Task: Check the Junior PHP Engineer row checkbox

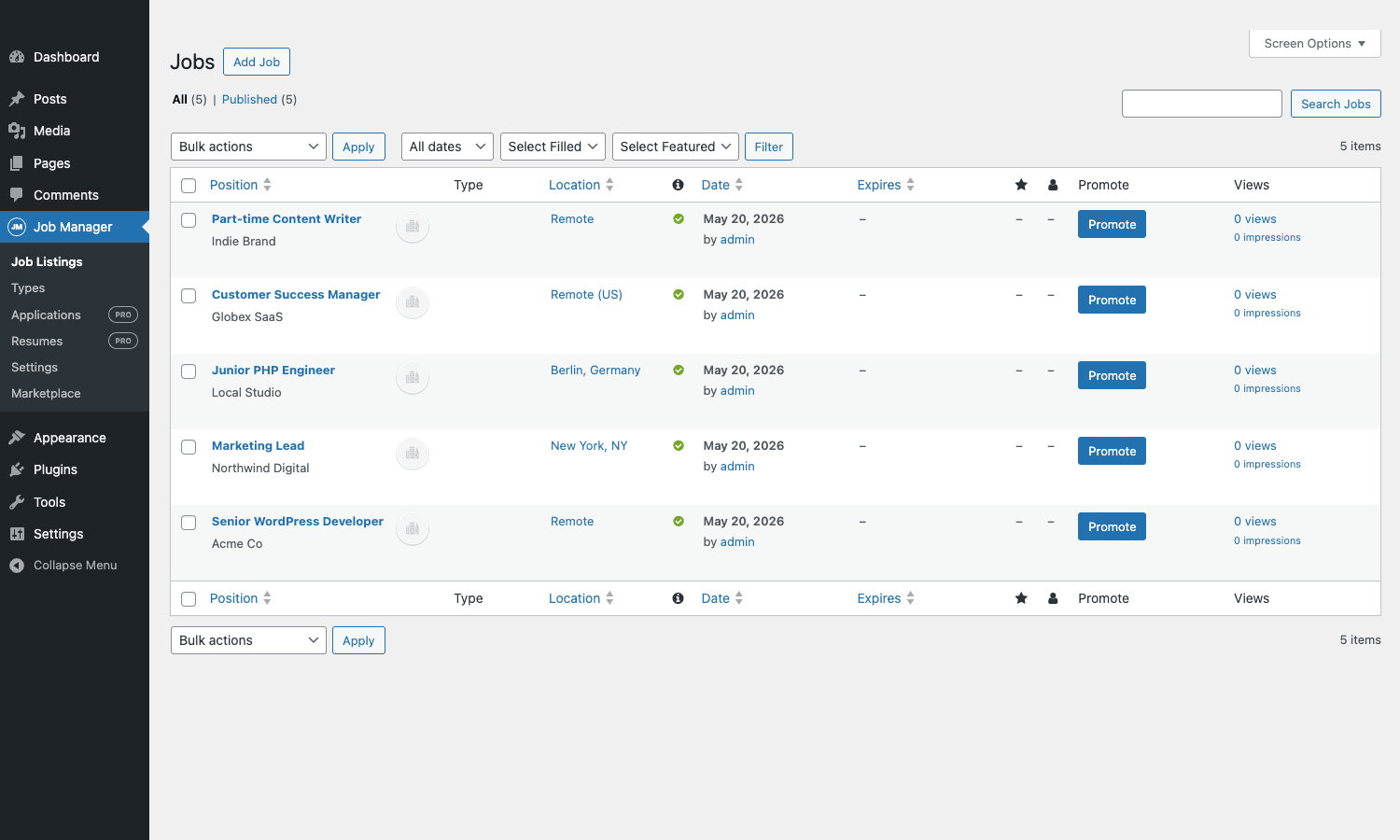Action: click(189, 371)
